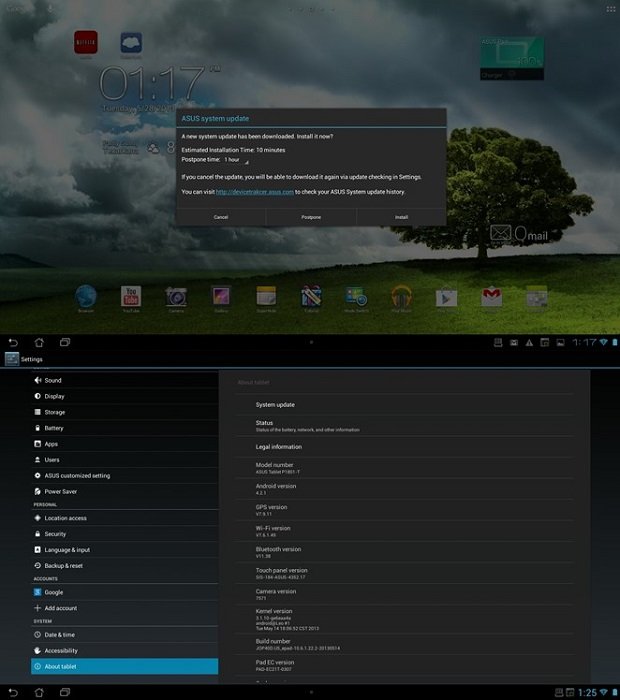Viewport: 620px width, 700px height.
Task: Tap Install in the update dialog
Action: point(401,217)
